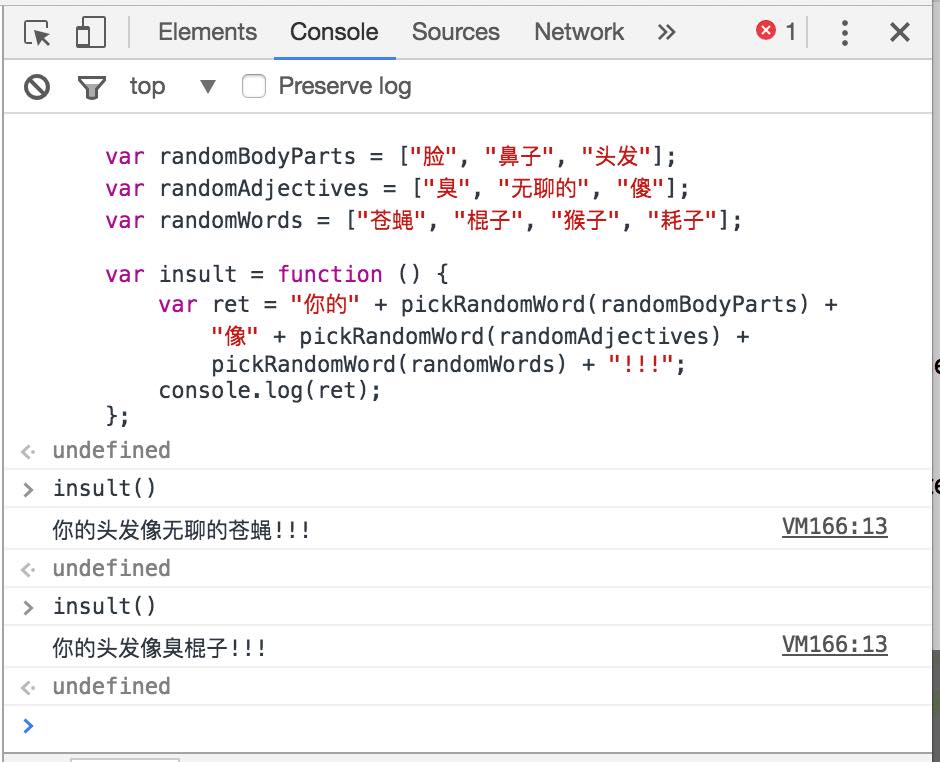The height and width of the screenshot is (762, 940).
Task: Open the top frame context dropdown
Action: pos(175,86)
